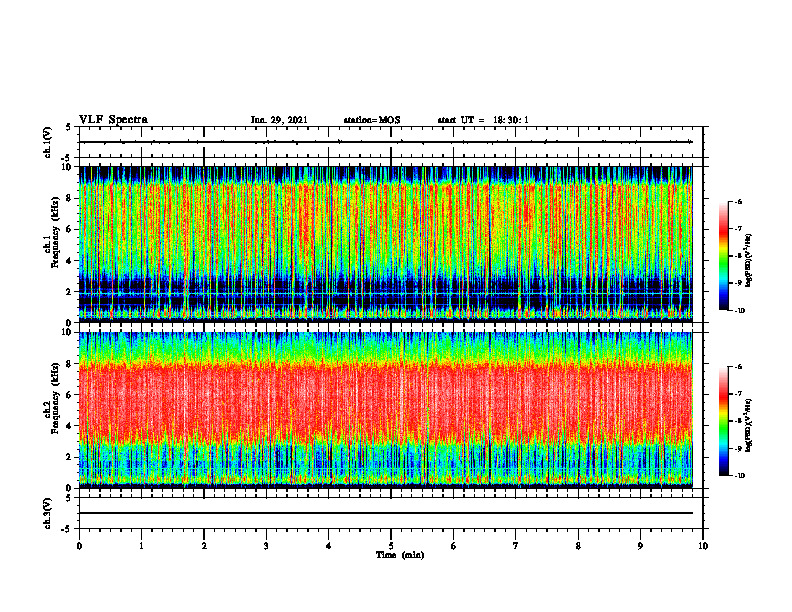Image resolution: width=792 pixels, height=612 pixels.
Task: Click the "ch.3(V)" waveform axis label
Action: pos(48,513)
